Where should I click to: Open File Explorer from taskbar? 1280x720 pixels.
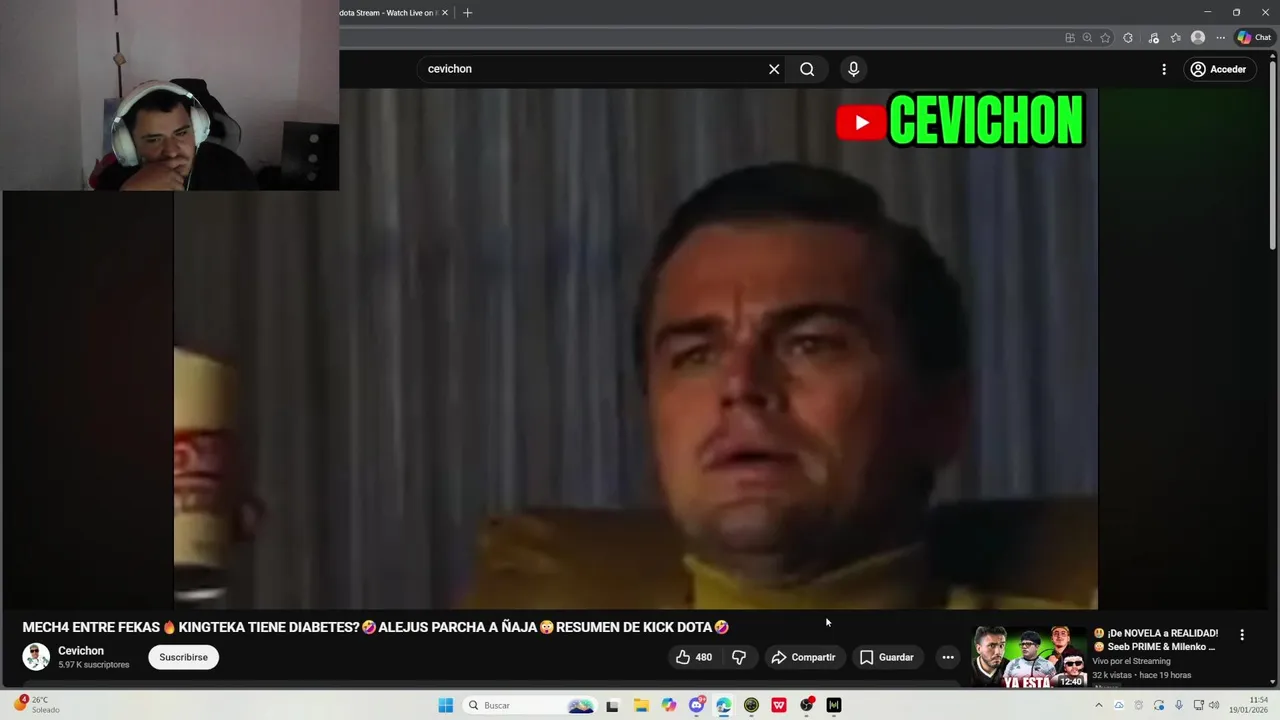[641, 705]
